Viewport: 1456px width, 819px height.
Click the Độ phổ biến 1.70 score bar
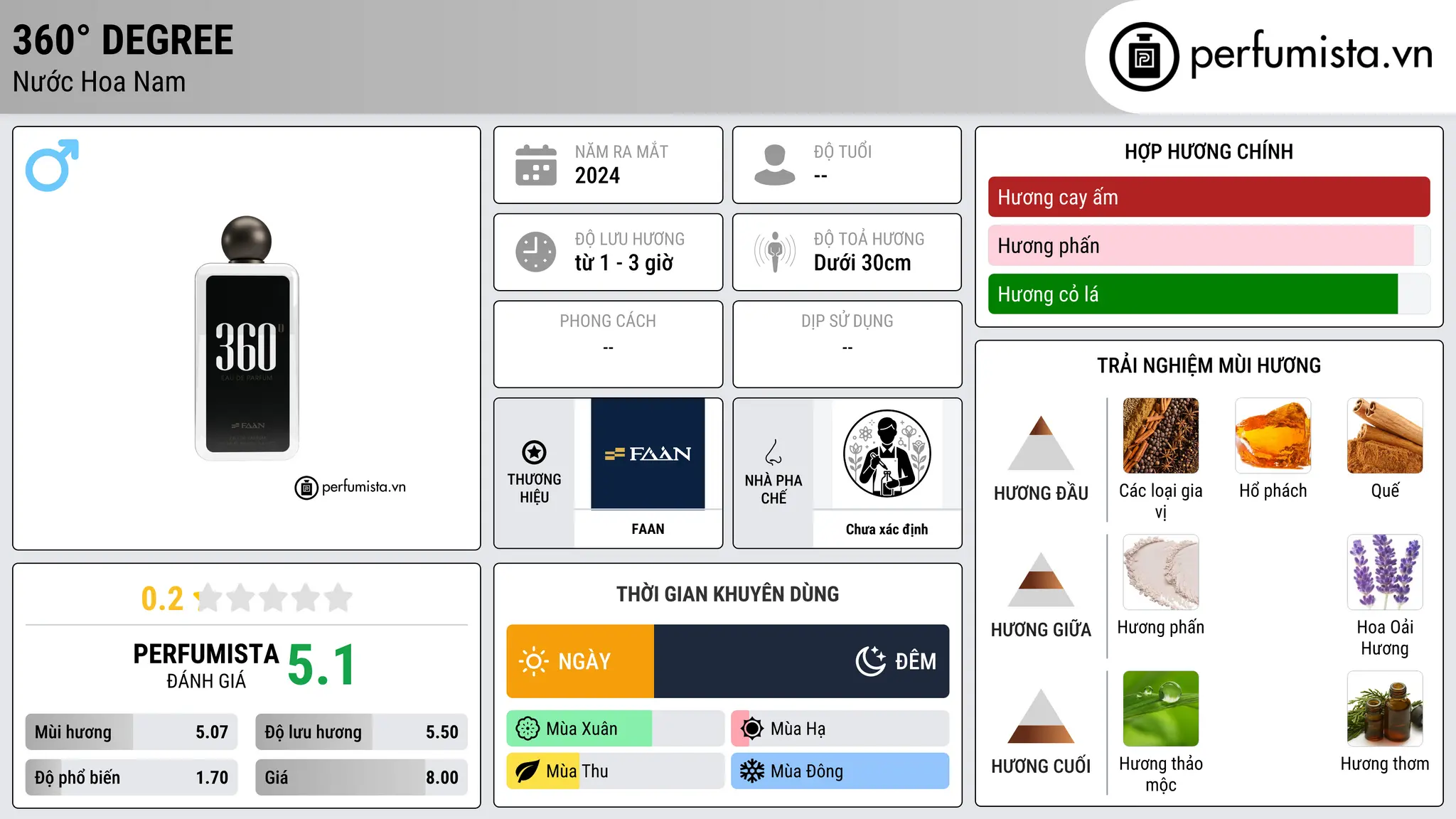[132, 778]
